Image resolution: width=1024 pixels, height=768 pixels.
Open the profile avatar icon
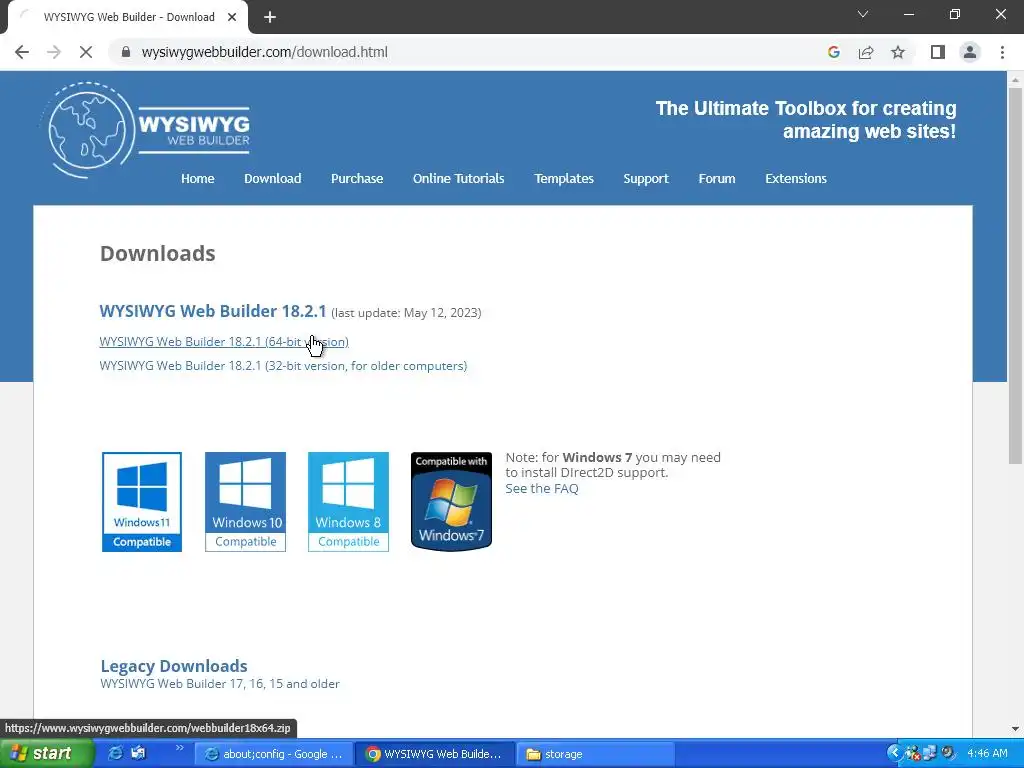coord(970,52)
